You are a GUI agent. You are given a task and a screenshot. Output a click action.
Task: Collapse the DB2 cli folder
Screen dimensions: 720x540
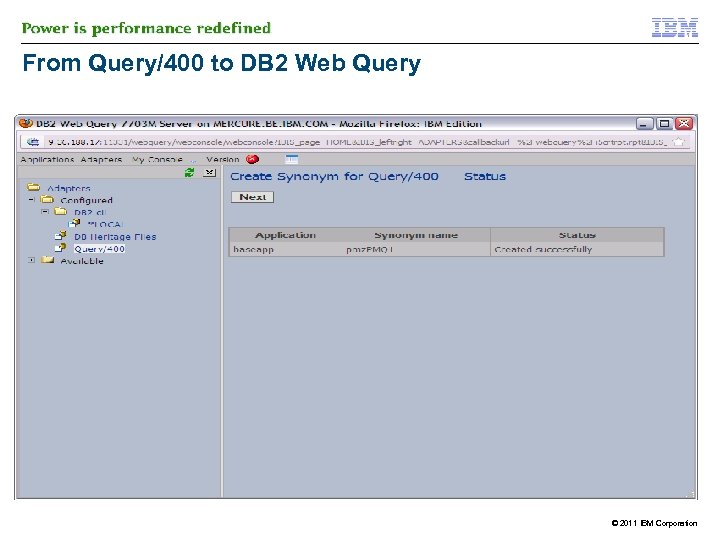tap(45, 212)
